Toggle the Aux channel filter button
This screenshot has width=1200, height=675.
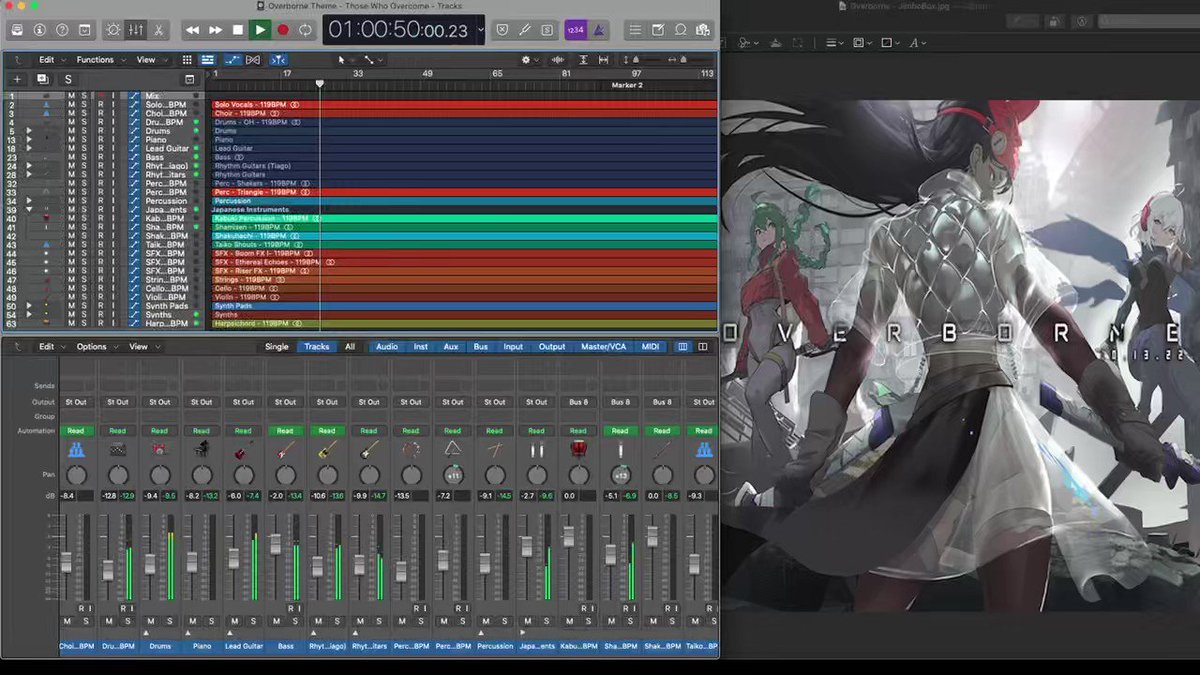(x=451, y=347)
